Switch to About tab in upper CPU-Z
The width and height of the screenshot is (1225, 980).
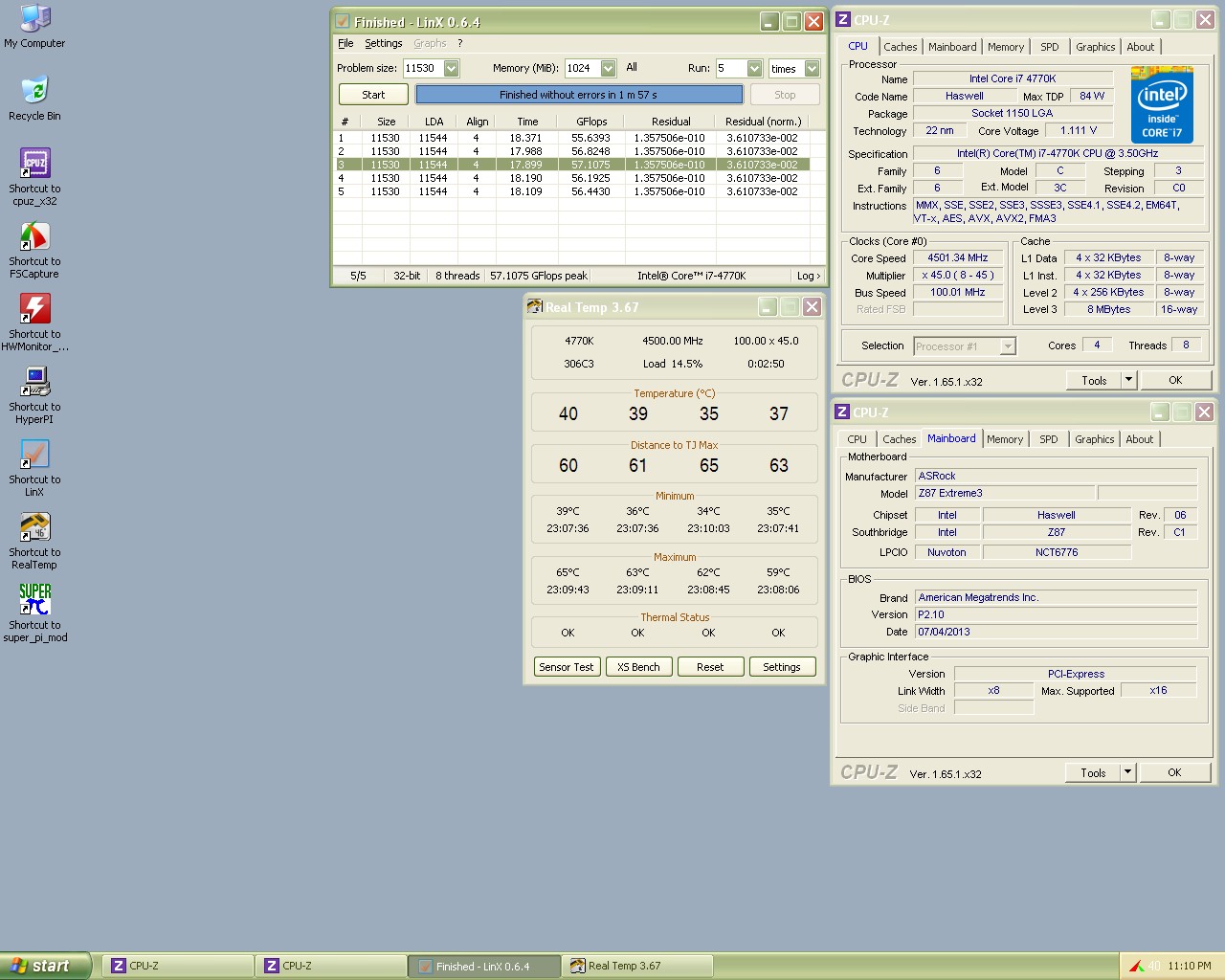(x=1140, y=47)
